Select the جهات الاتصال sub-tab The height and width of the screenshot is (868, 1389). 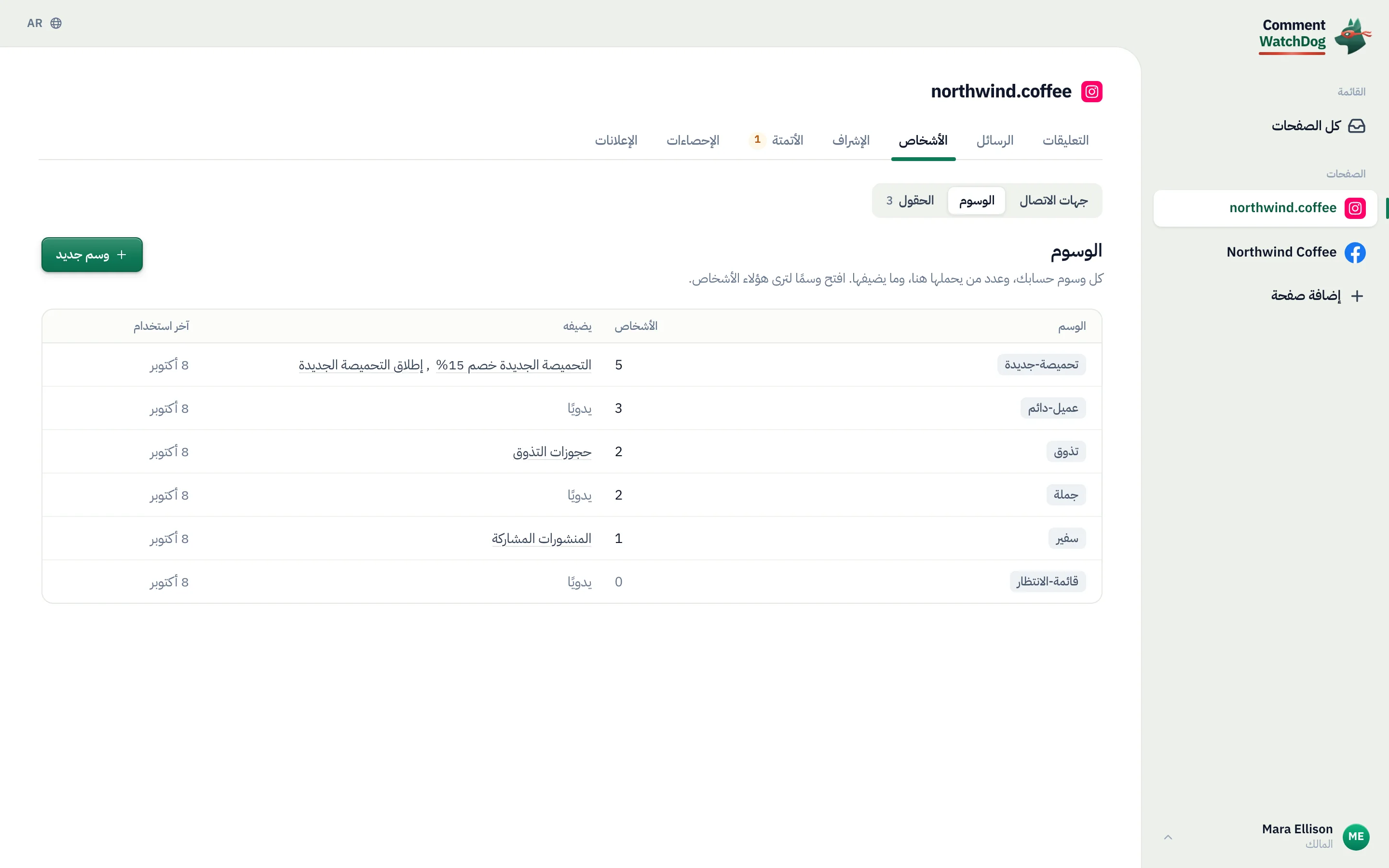(x=1054, y=200)
